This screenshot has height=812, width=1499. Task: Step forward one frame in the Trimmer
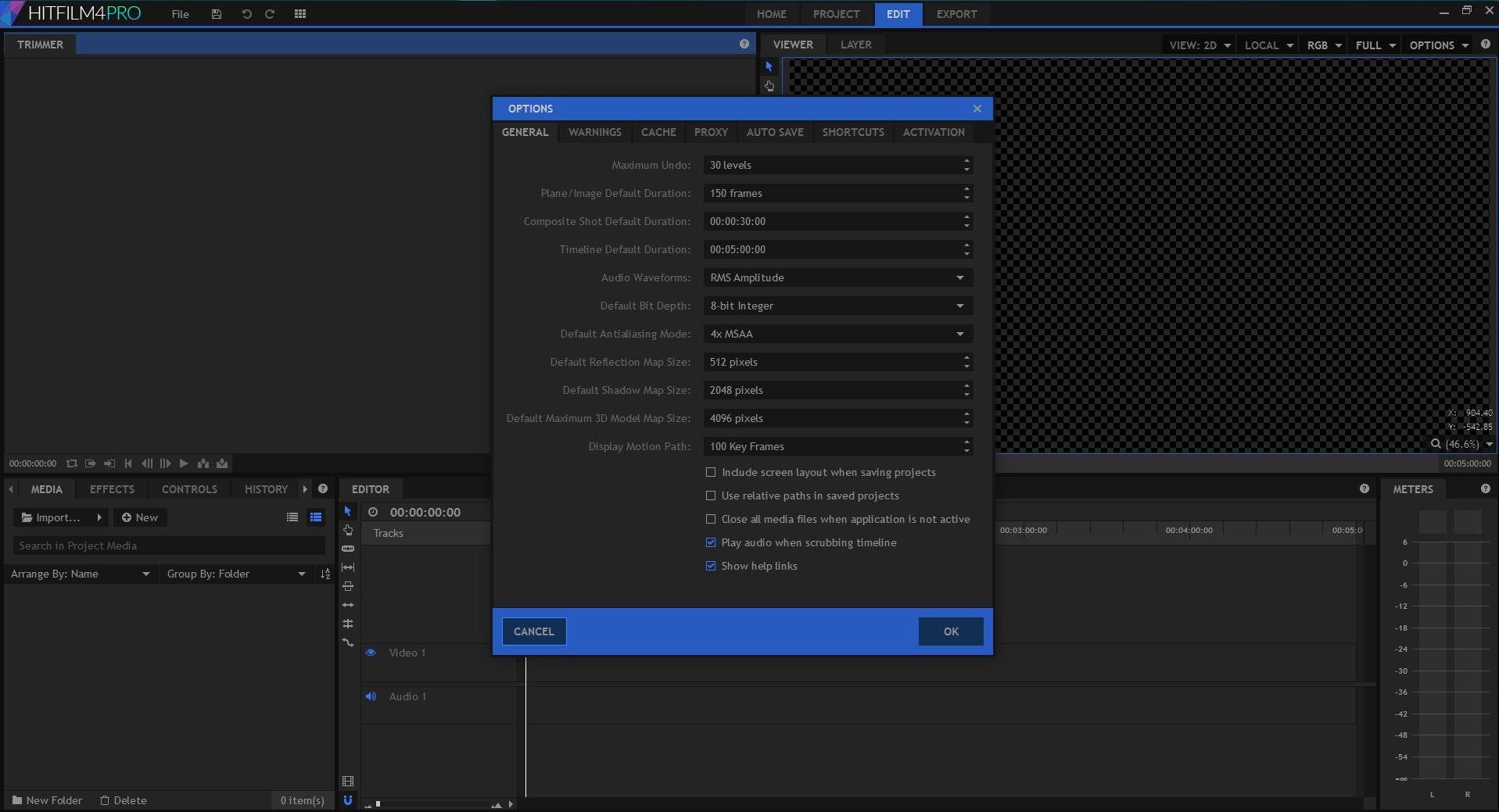[x=165, y=463]
